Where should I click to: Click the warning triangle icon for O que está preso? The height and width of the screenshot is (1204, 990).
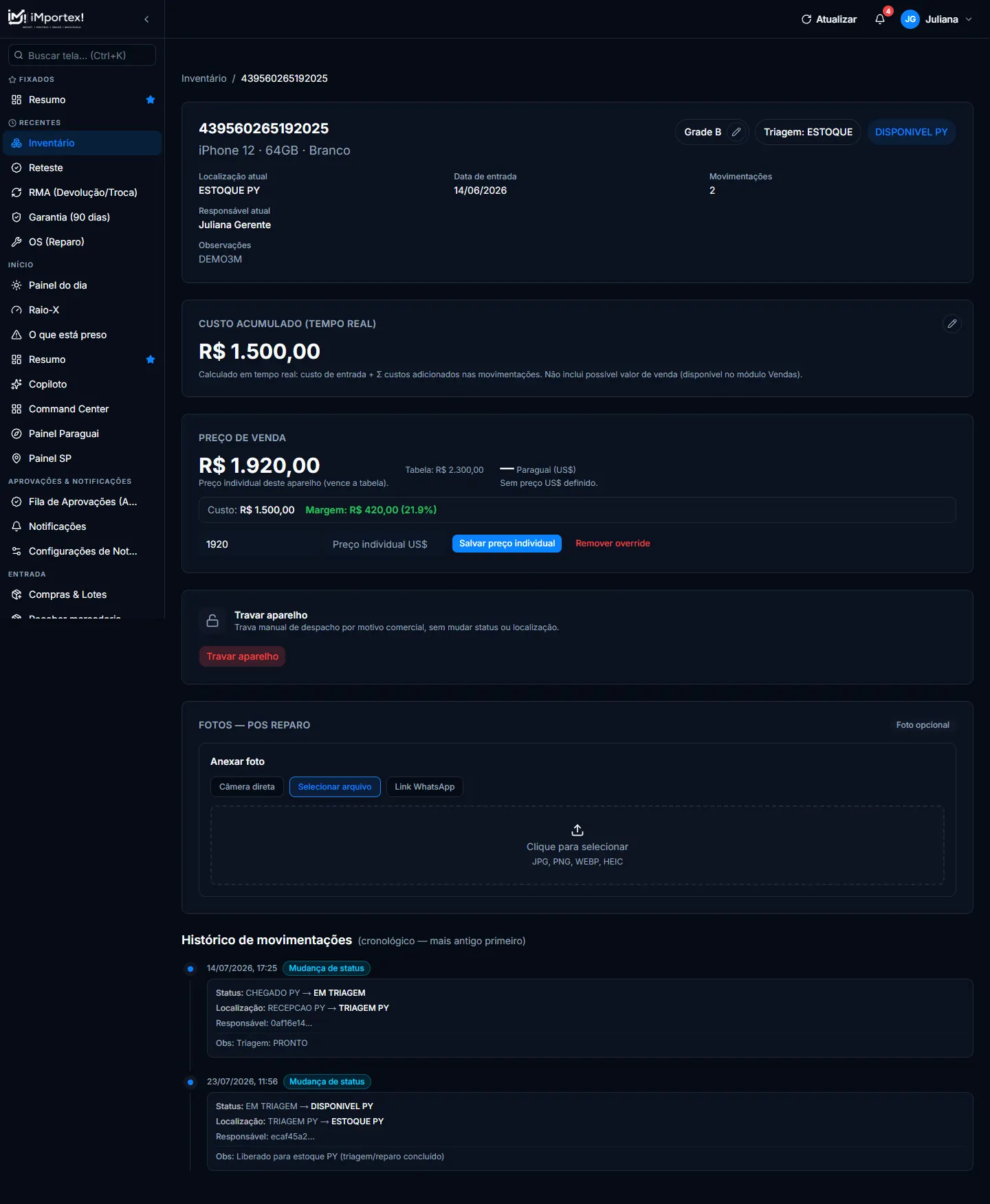(16, 335)
